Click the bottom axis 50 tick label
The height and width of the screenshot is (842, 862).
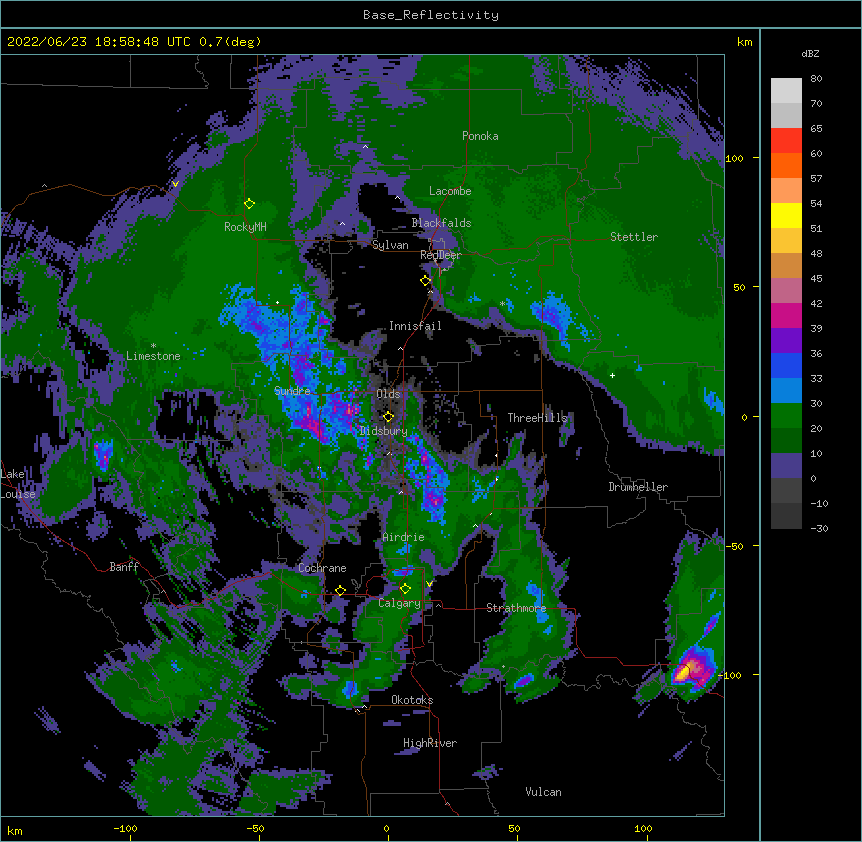point(514,828)
